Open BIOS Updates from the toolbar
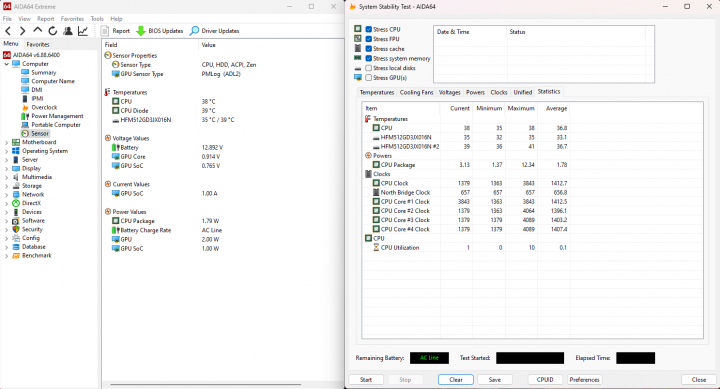This screenshot has height=389, width=720. pyautogui.click(x=160, y=31)
